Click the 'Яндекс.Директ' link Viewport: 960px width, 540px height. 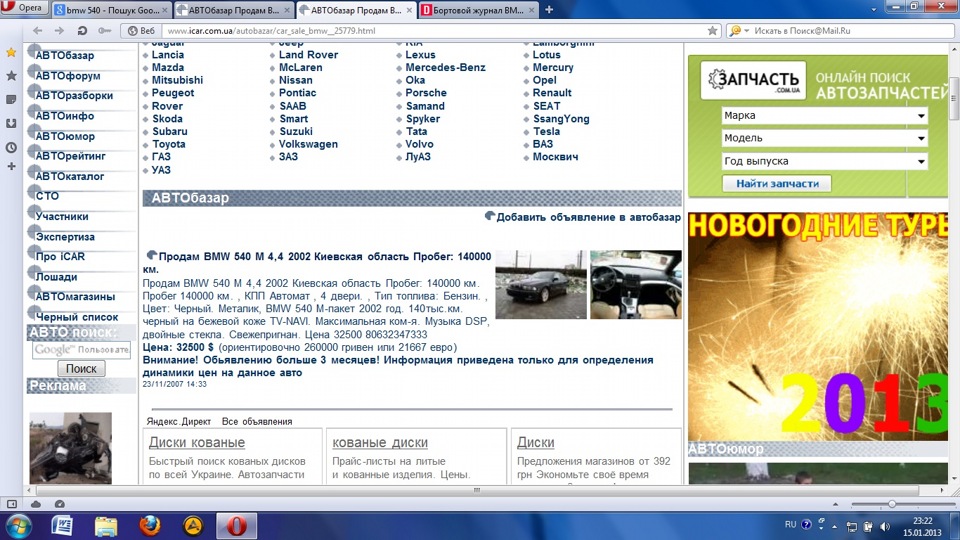[178, 421]
